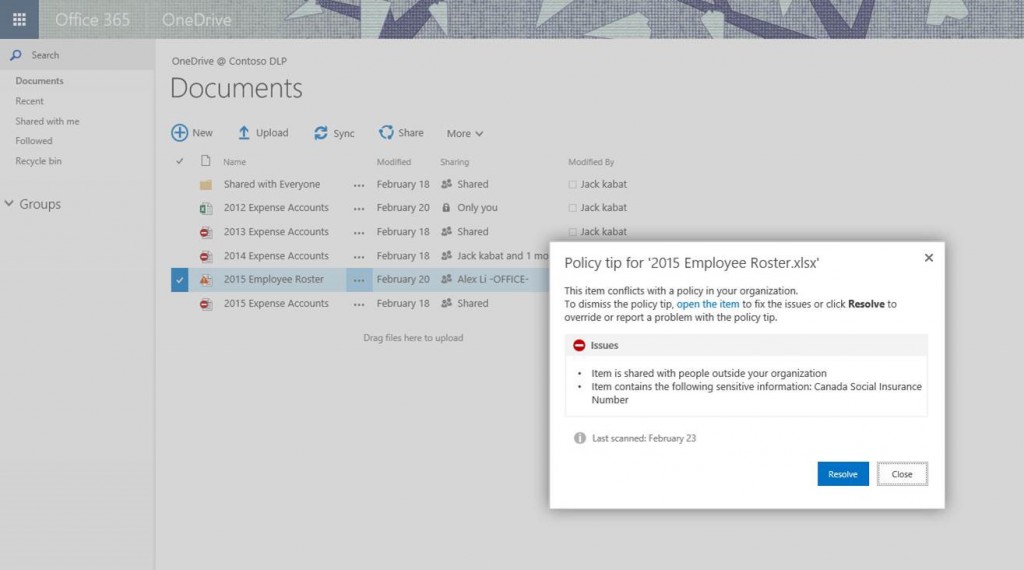
Task: Open ellipsis menu for 2014 Expense Accounts
Action: click(359, 257)
